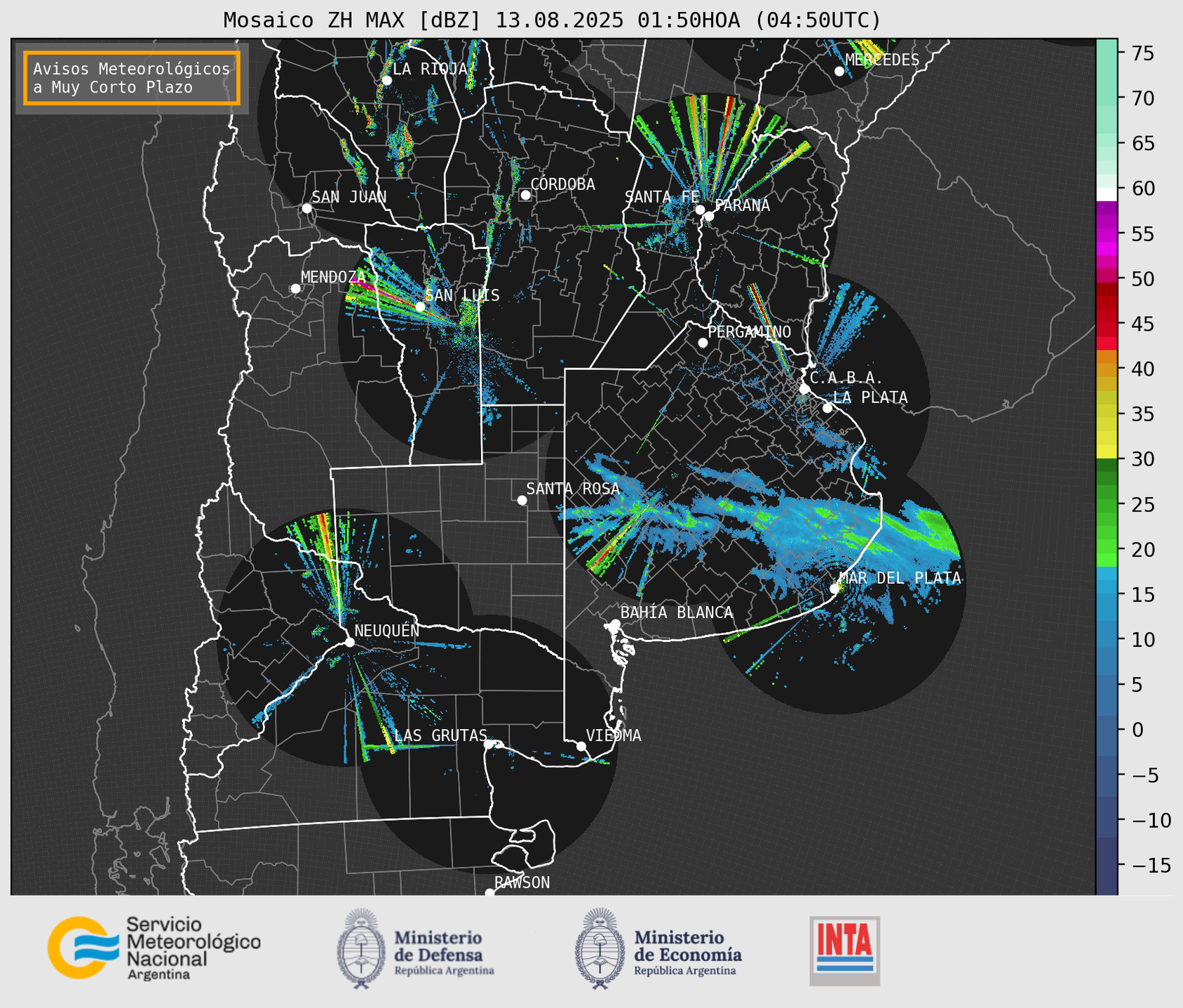Click the Ministerio de Defensa emblem

(361, 949)
